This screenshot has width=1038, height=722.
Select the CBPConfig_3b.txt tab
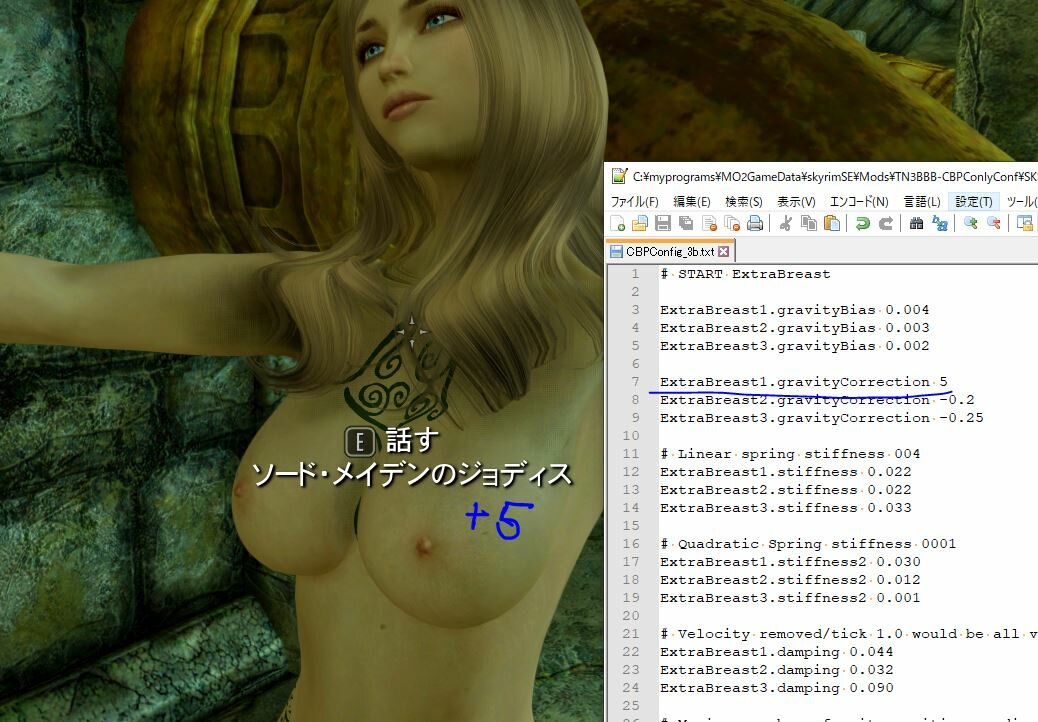tap(670, 251)
